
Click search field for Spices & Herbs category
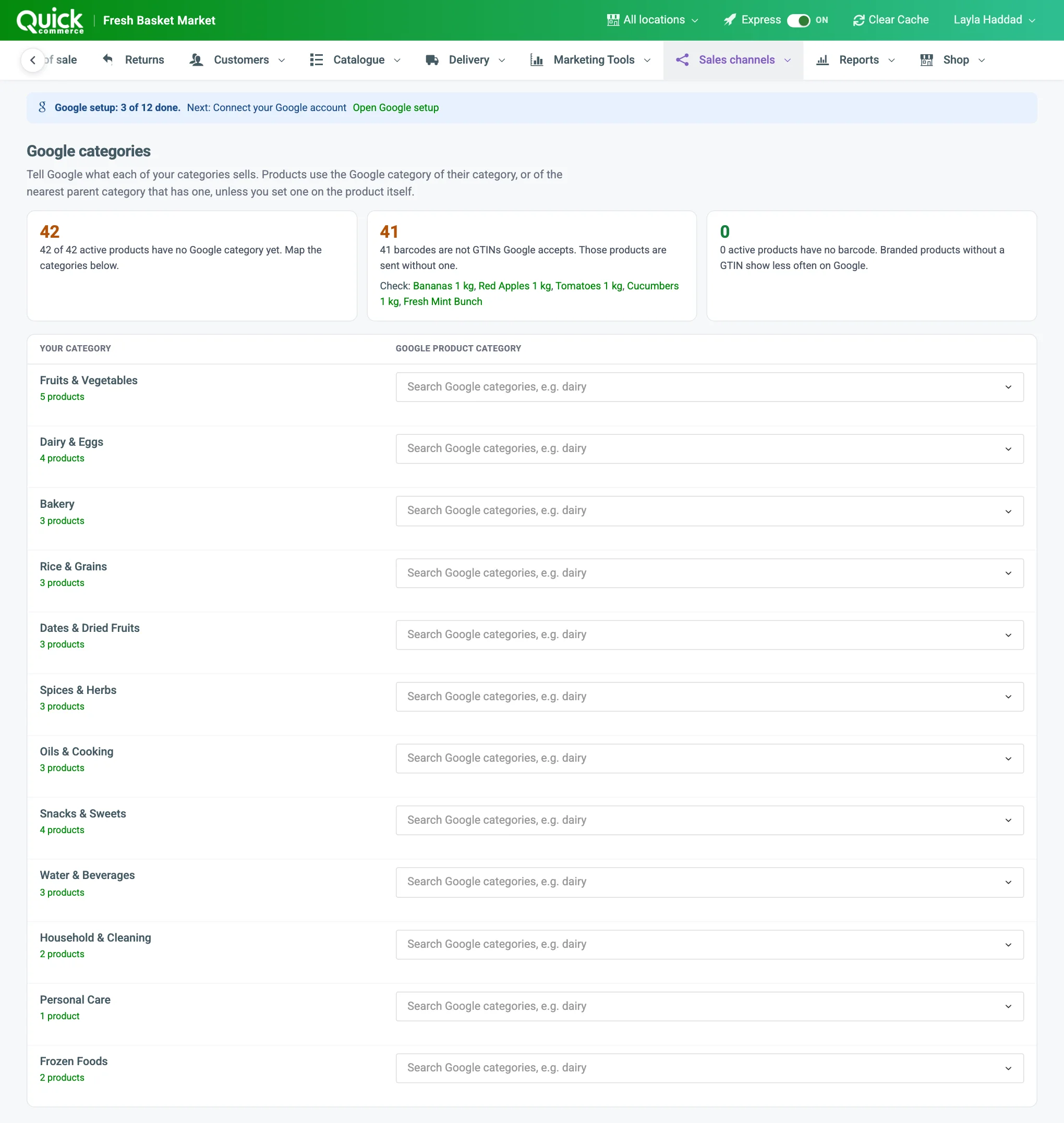709,697
